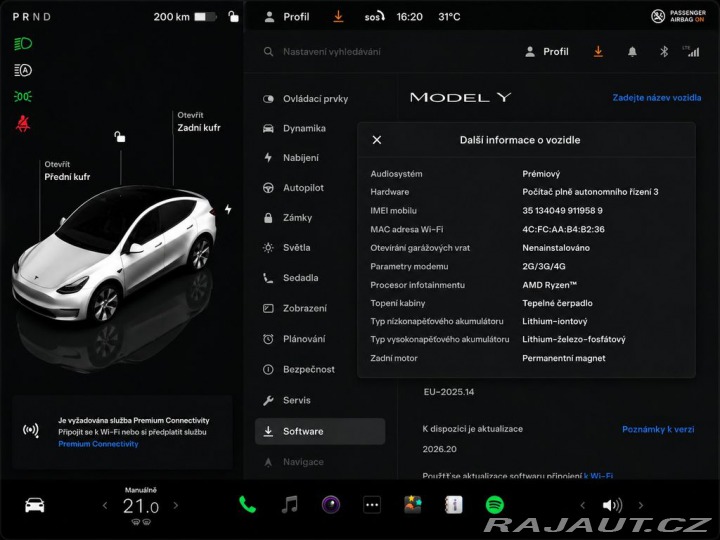Tap the LTE signal strength icon
720x540 pixels.
pyautogui.click(x=691, y=51)
